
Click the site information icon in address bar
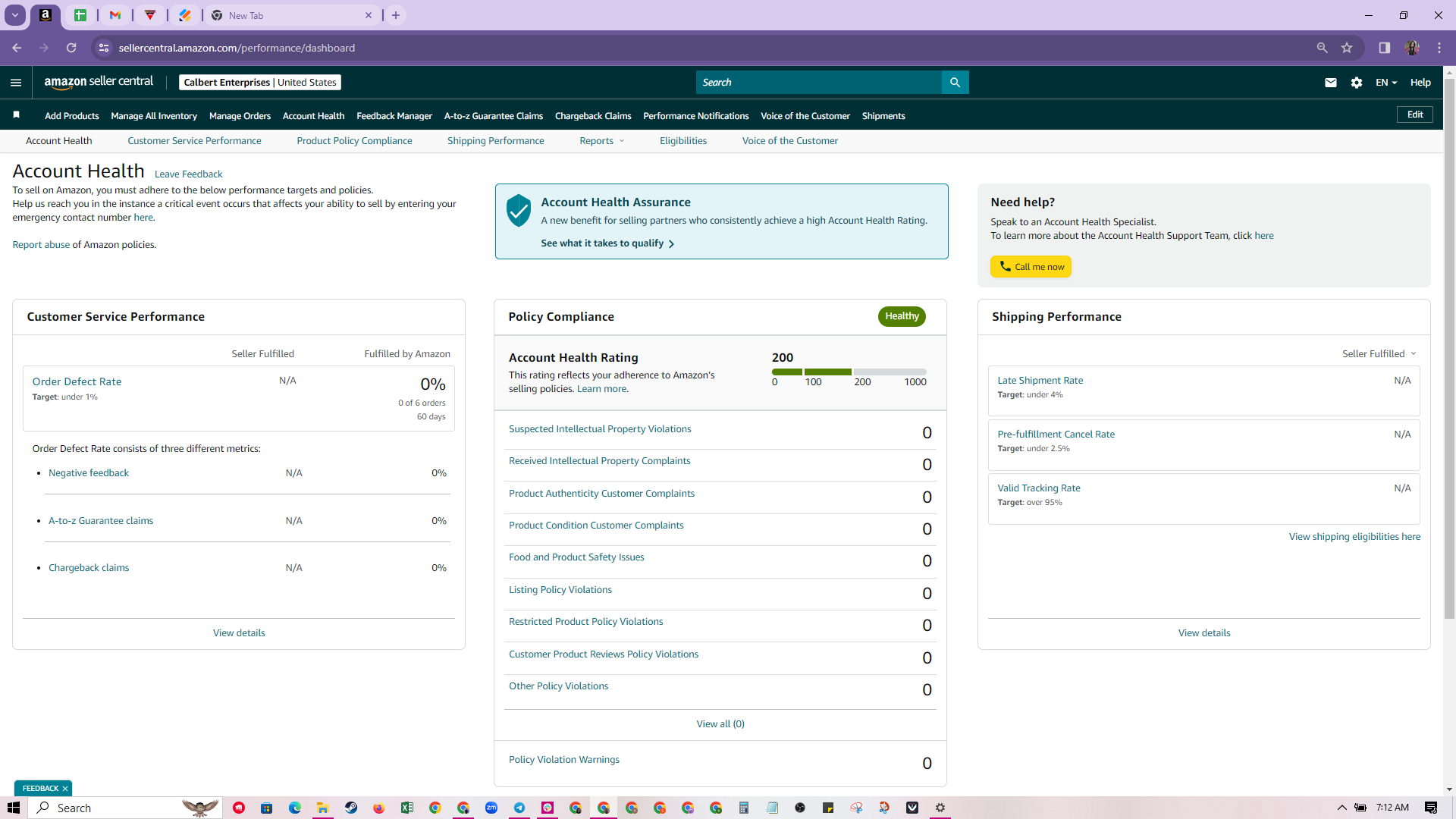coord(104,48)
